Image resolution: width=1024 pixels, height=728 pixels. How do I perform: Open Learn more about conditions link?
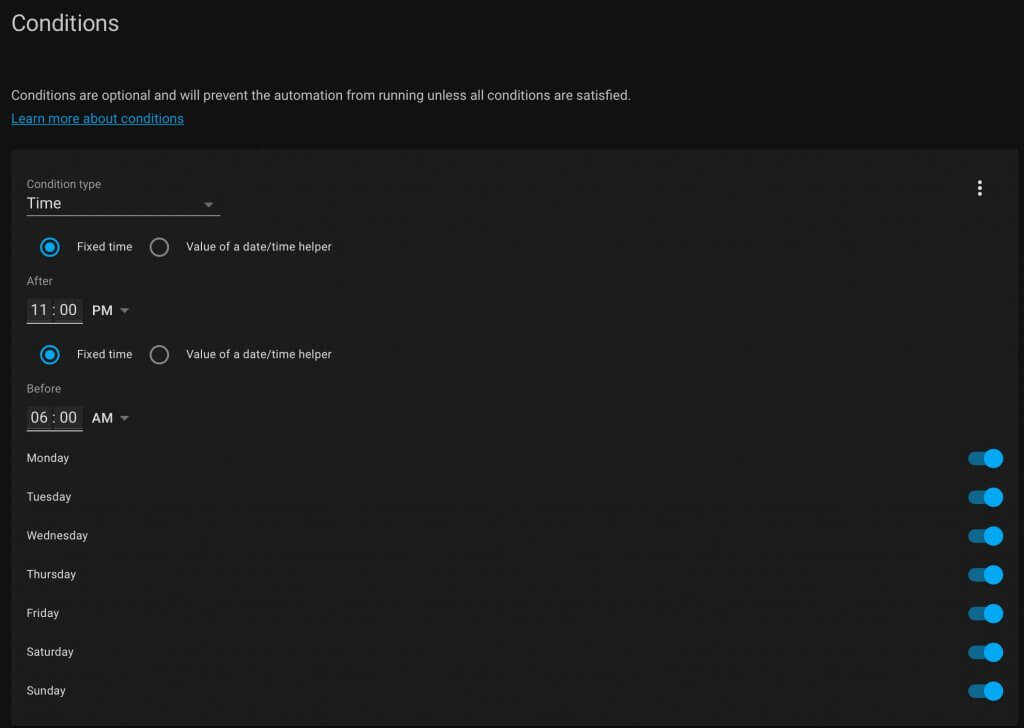[x=97, y=118]
